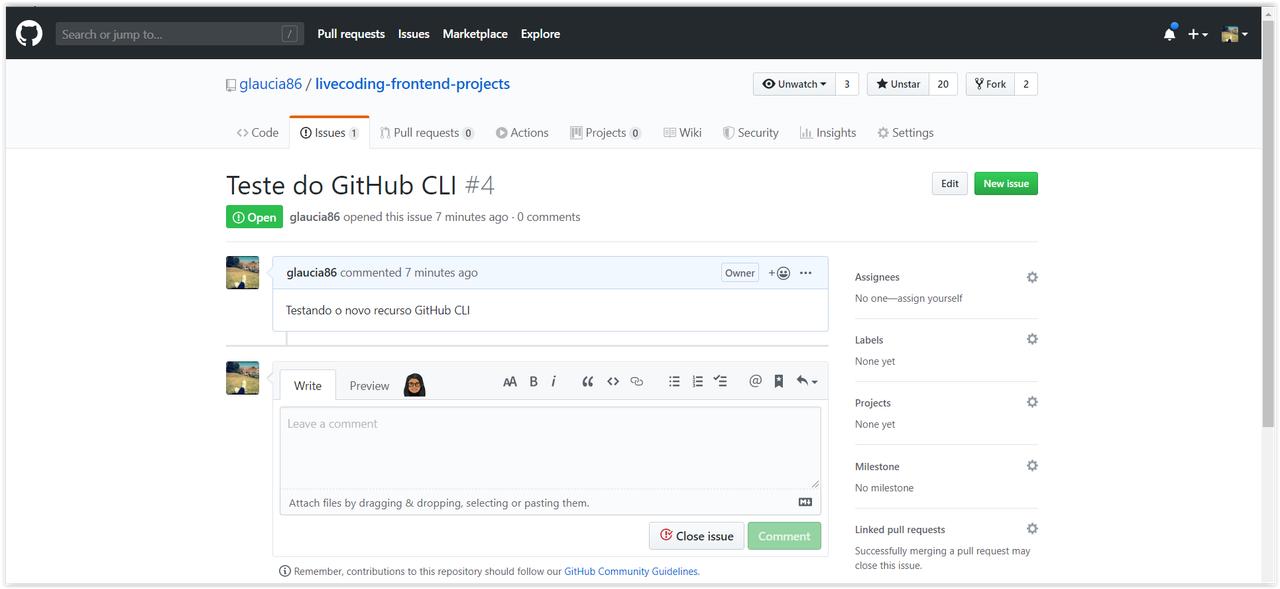Open glaucia86 owner link

coord(270,84)
